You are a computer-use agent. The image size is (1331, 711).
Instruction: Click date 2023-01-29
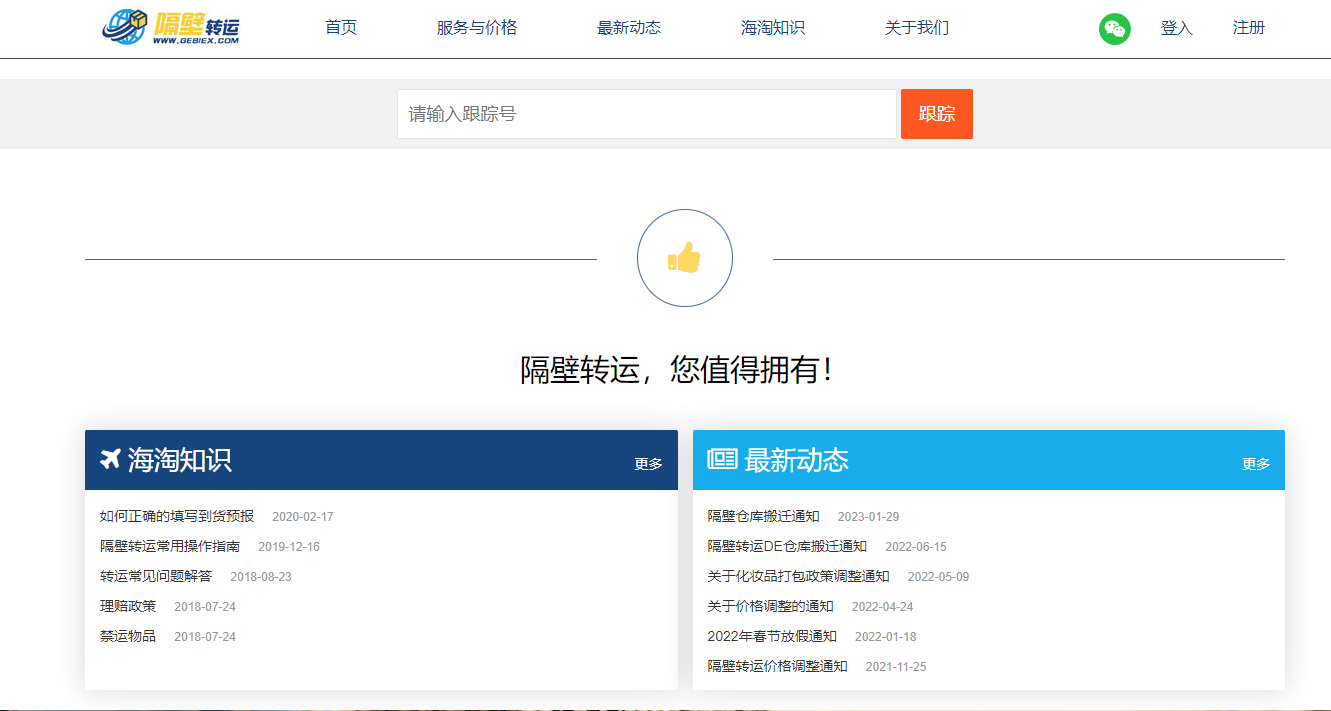click(x=869, y=517)
